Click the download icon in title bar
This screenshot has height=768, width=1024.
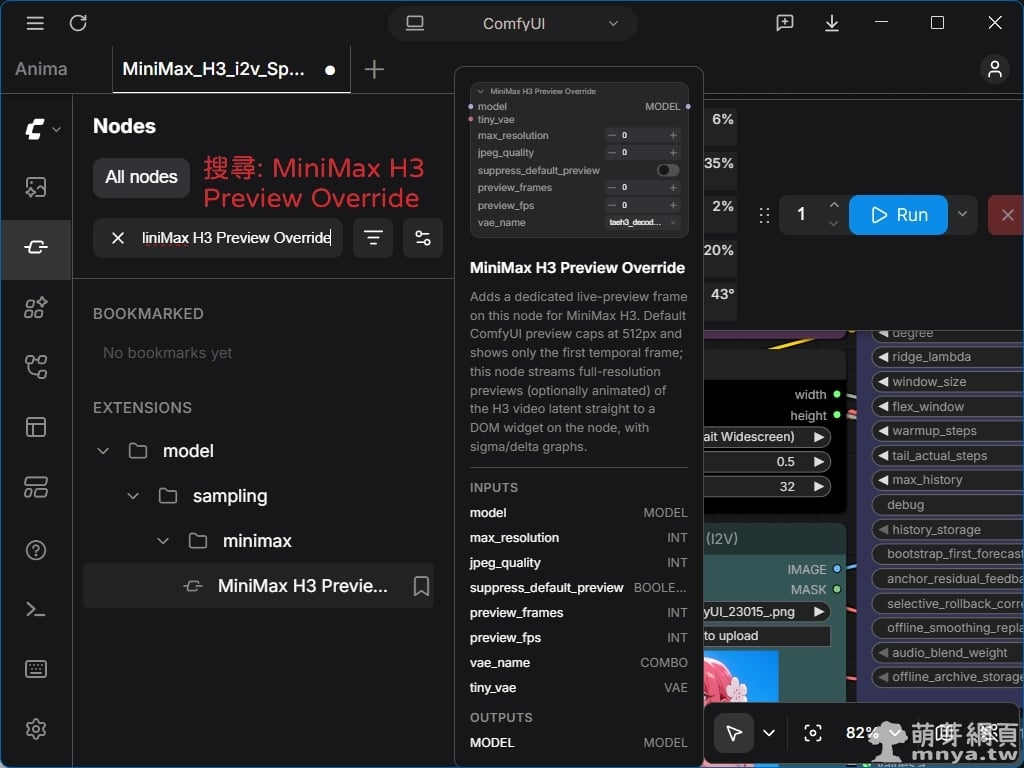click(831, 24)
